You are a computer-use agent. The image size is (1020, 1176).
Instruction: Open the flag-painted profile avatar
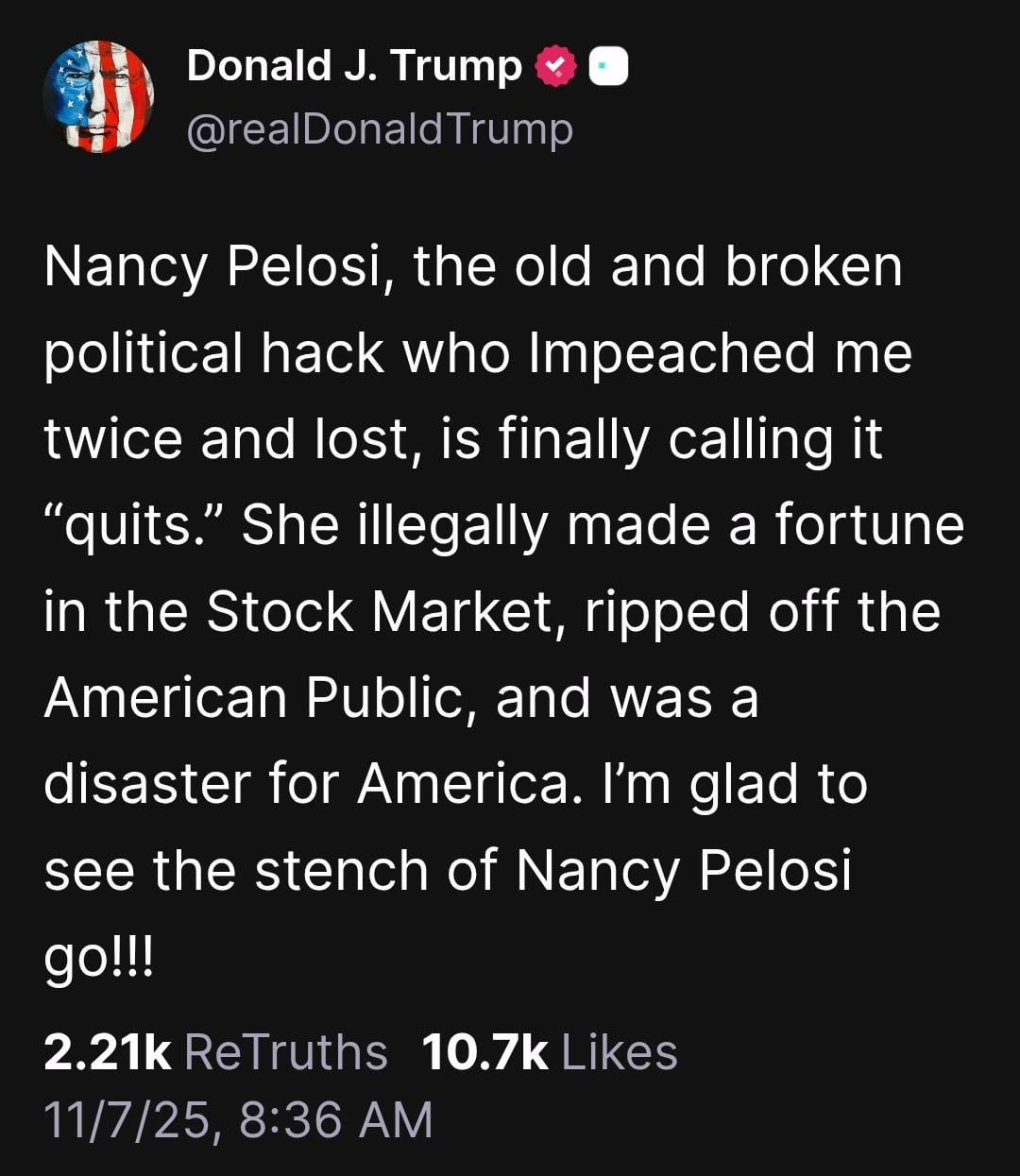[98, 96]
